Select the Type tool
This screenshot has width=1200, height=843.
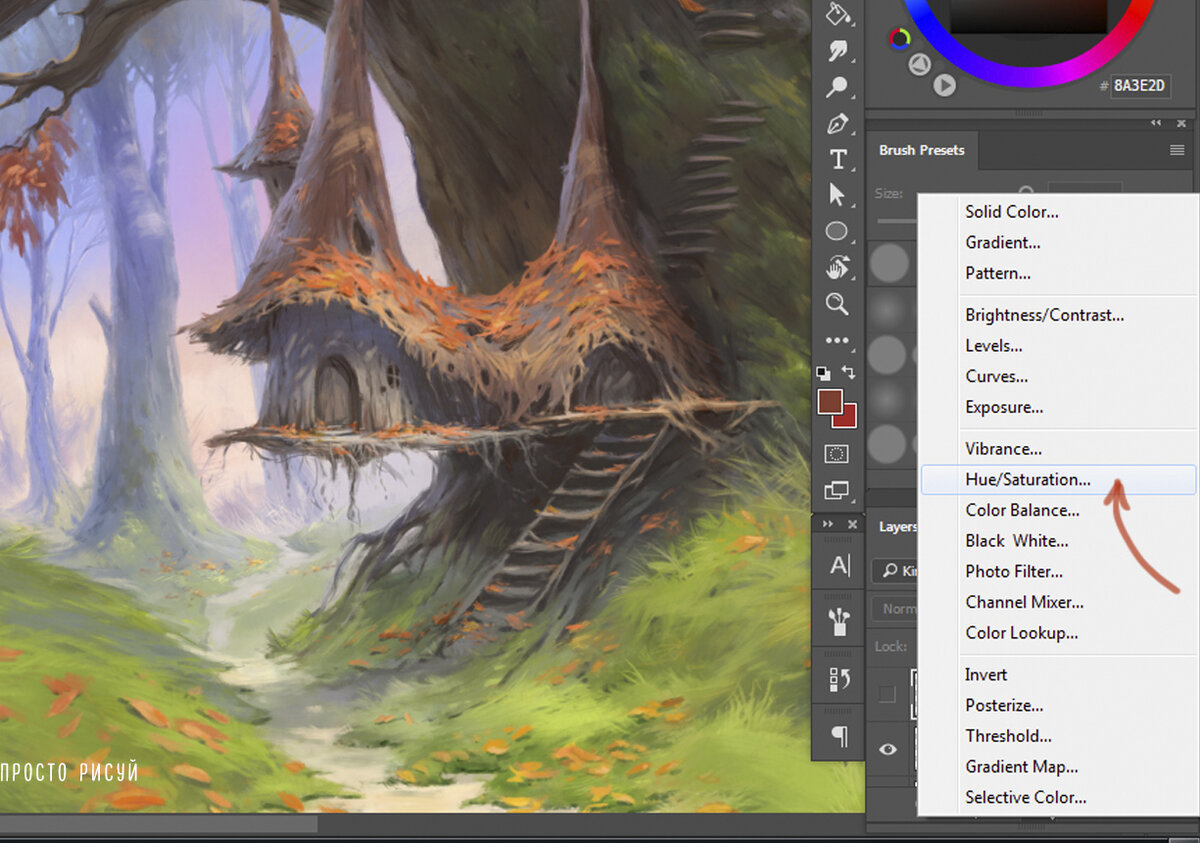[x=837, y=160]
